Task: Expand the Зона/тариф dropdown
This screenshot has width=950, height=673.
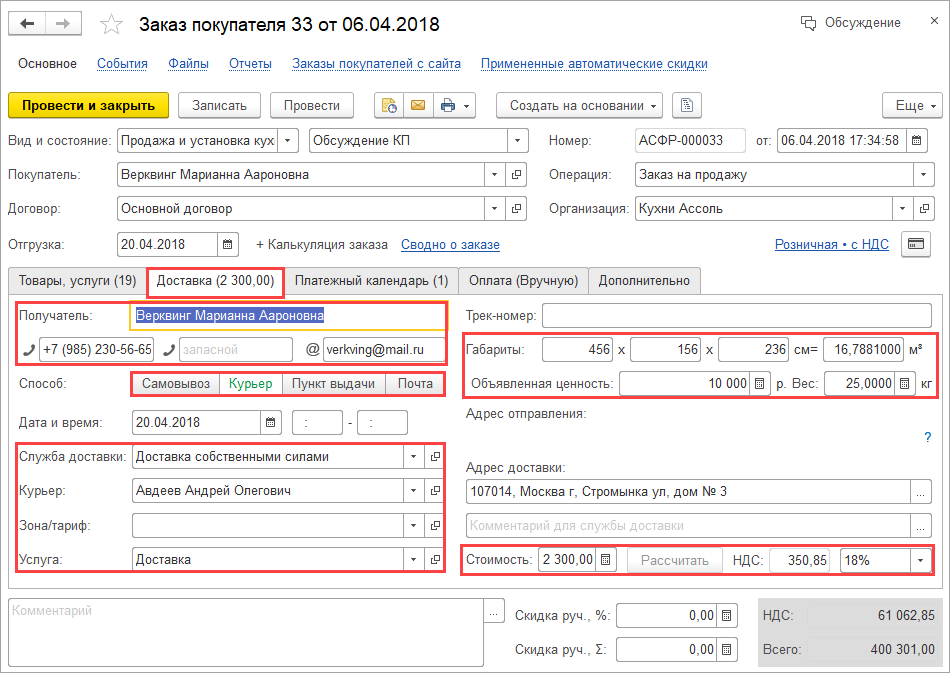Action: click(x=413, y=525)
